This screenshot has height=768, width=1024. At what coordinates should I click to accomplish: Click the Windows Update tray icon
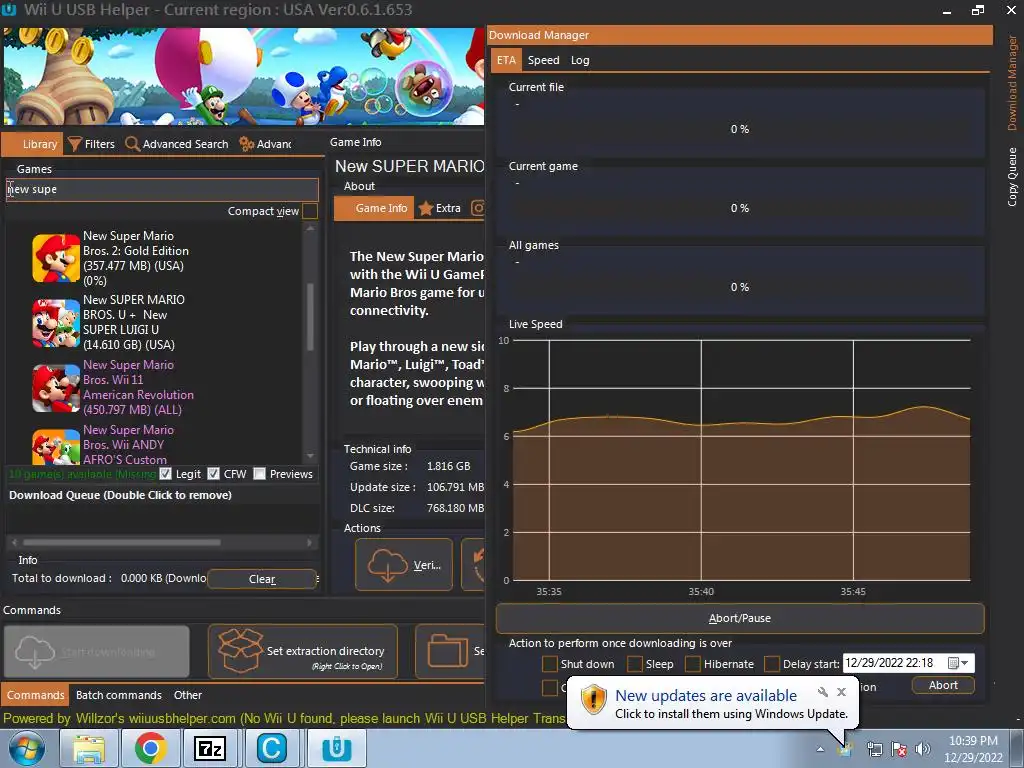coord(846,749)
